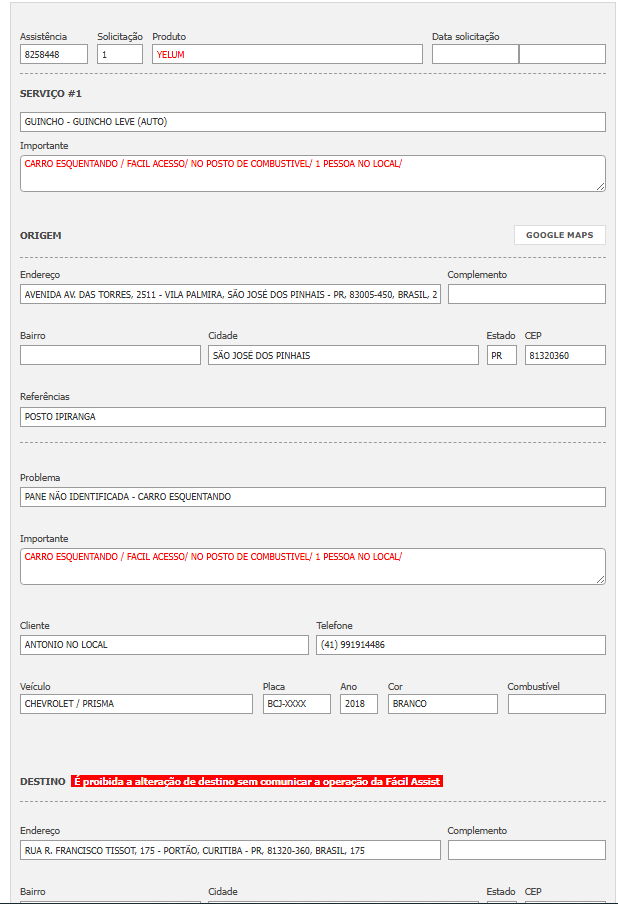
Task: Click the Telefone field with (41) 991914486
Action: (x=460, y=645)
